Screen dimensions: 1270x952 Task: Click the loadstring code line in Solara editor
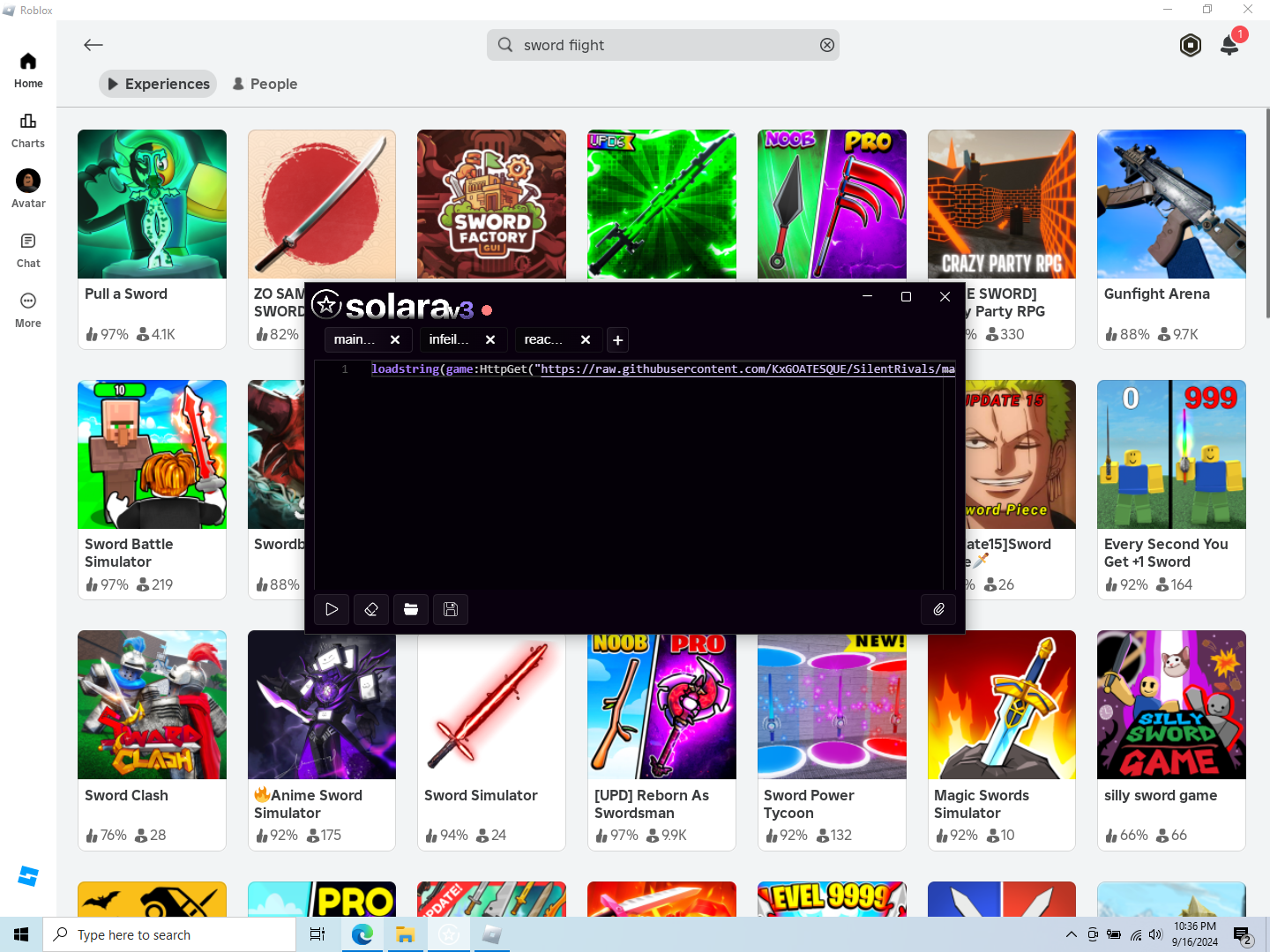coord(662,369)
